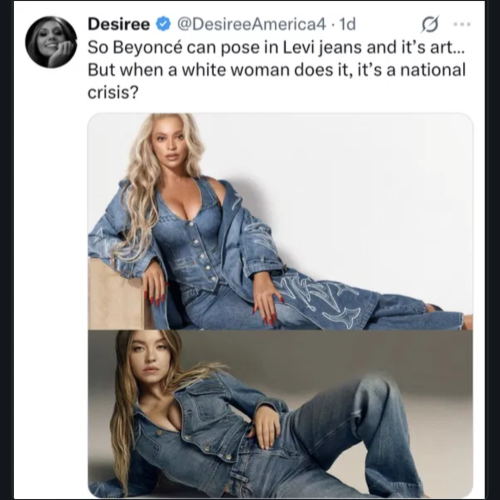
Task: Click the word 'crisis?' in tweet
Action: (x=113, y=93)
